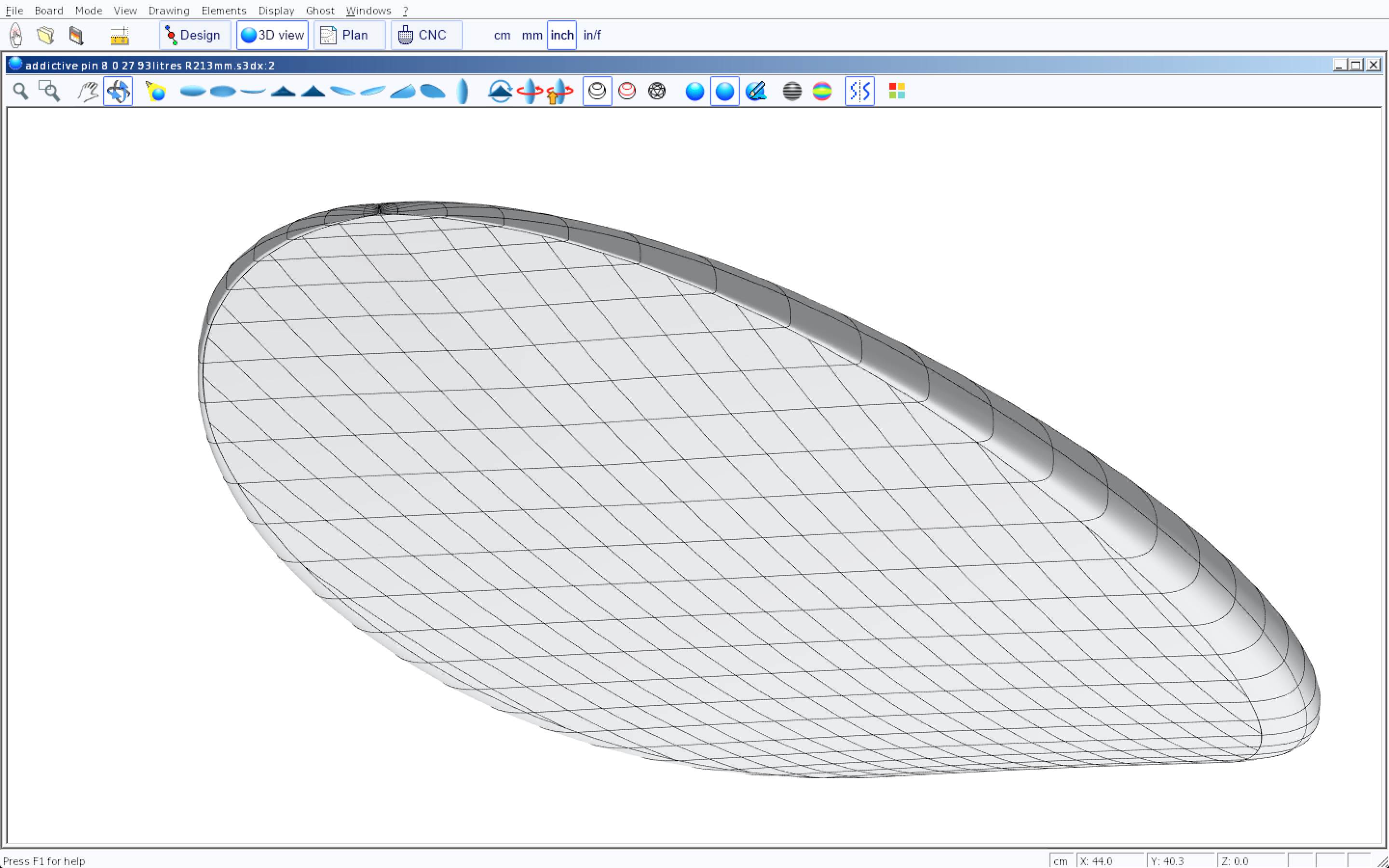Click the striped gray sphere rendering icon
The image size is (1389, 868).
[792, 91]
